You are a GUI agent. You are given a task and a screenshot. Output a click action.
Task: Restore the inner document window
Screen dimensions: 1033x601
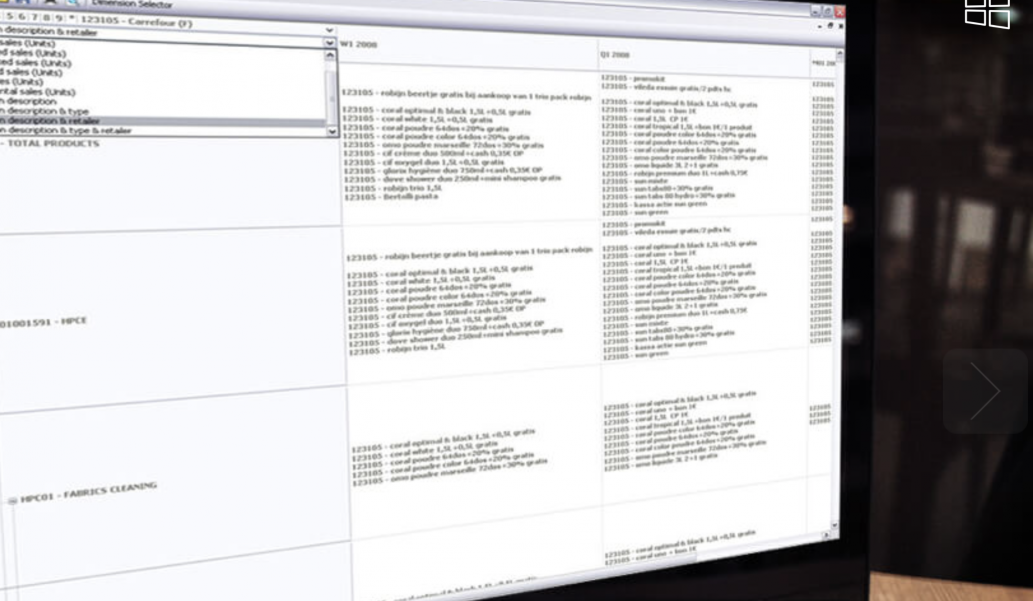tap(830, 26)
